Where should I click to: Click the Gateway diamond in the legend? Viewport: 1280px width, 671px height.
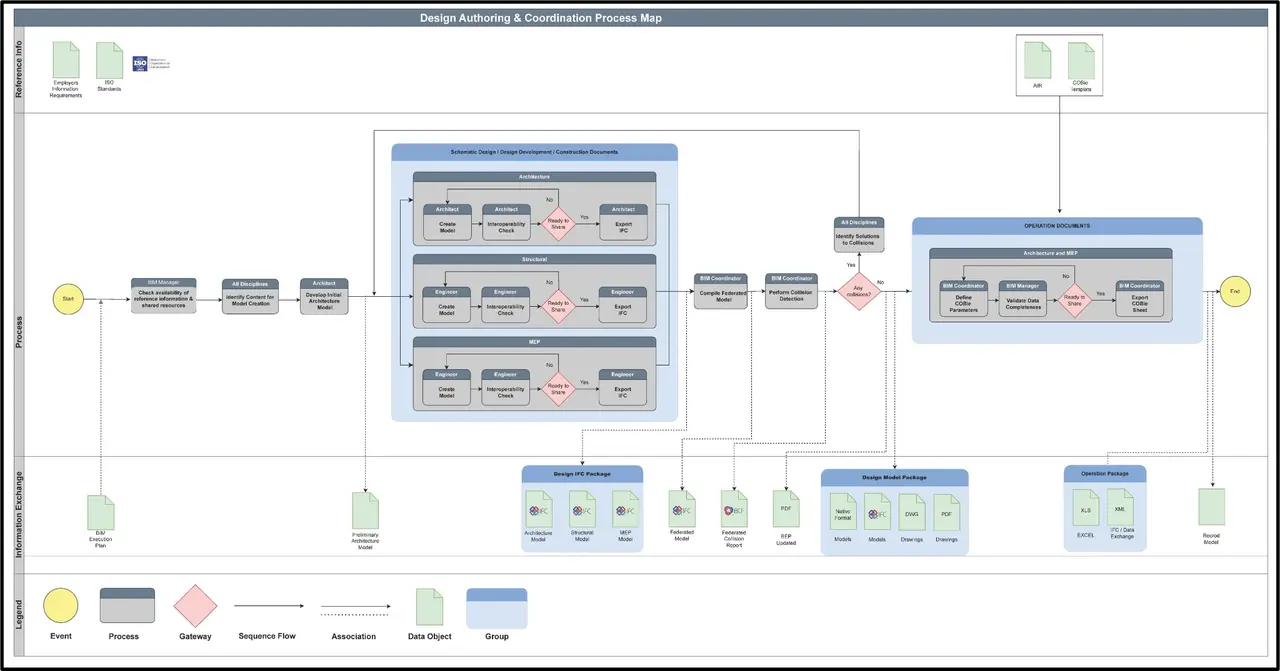click(195, 606)
